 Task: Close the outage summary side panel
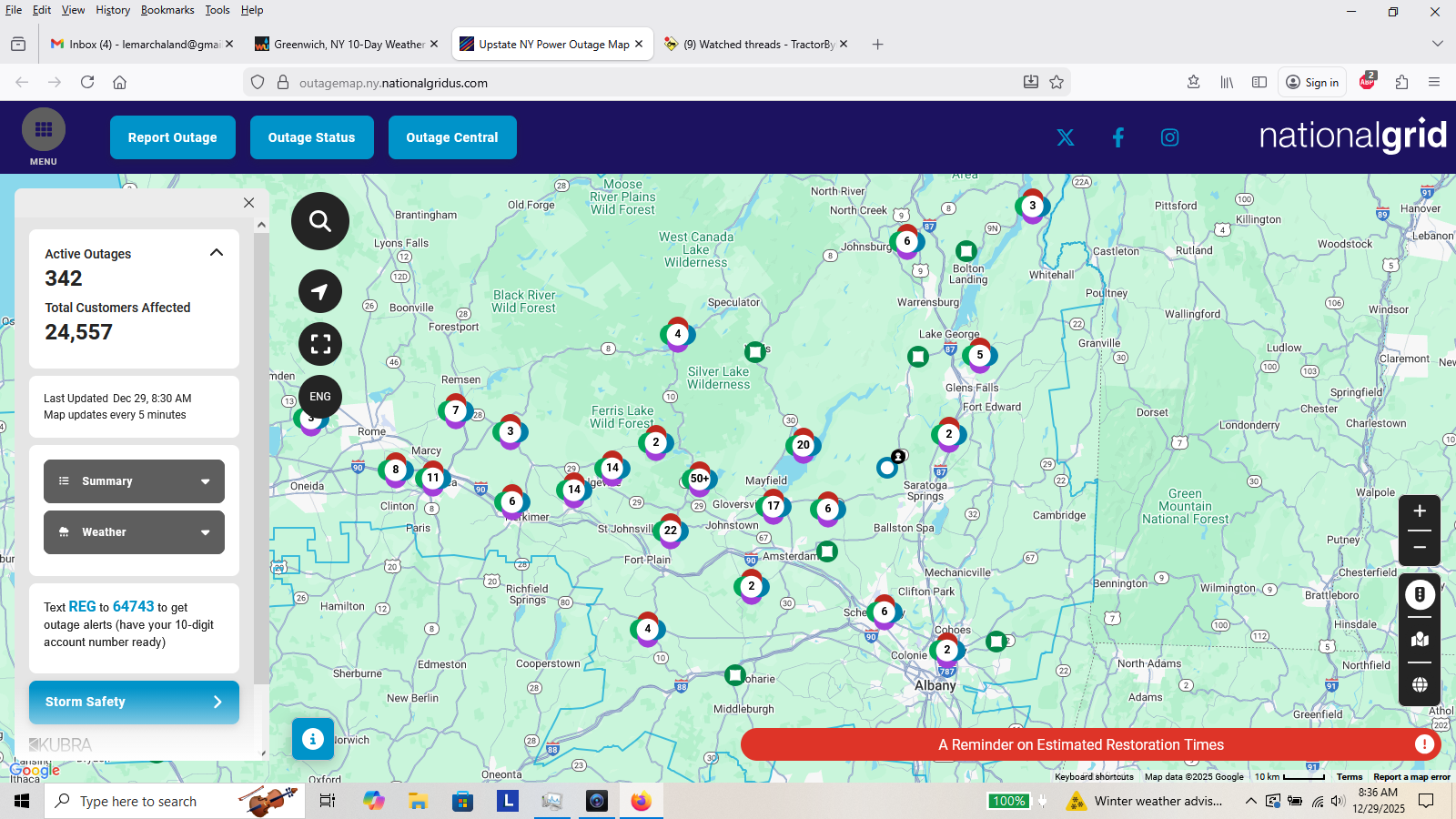point(248,203)
